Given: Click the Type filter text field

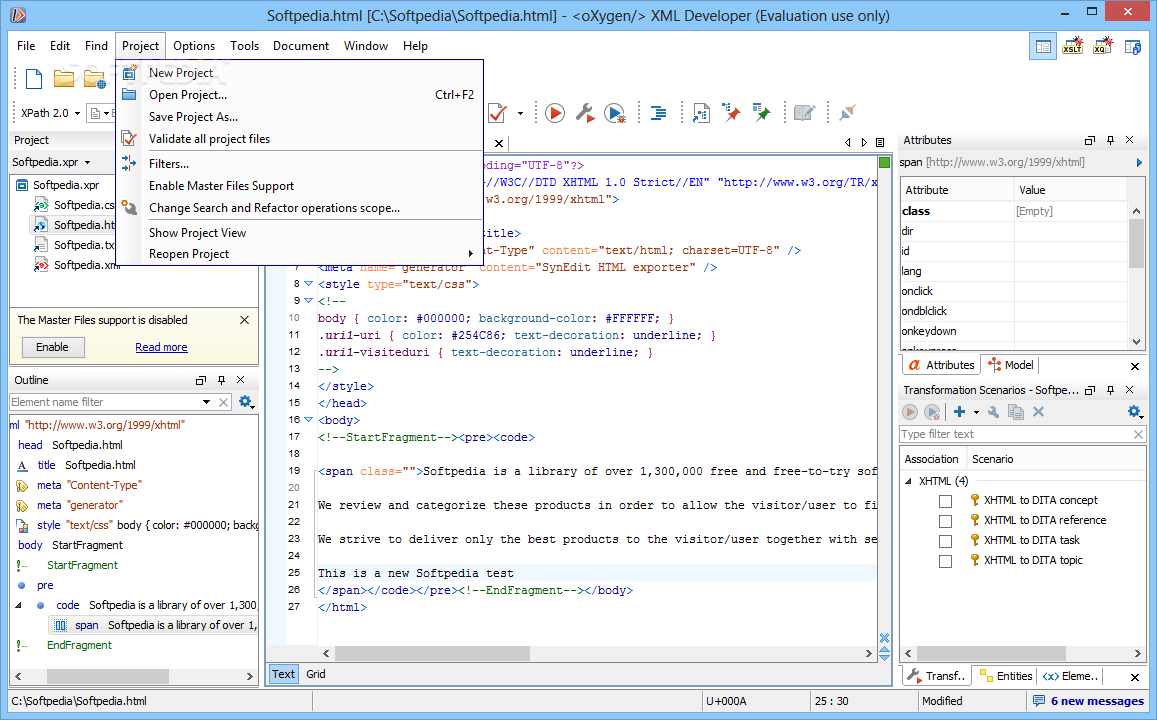Looking at the screenshot, I should pos(1015,435).
